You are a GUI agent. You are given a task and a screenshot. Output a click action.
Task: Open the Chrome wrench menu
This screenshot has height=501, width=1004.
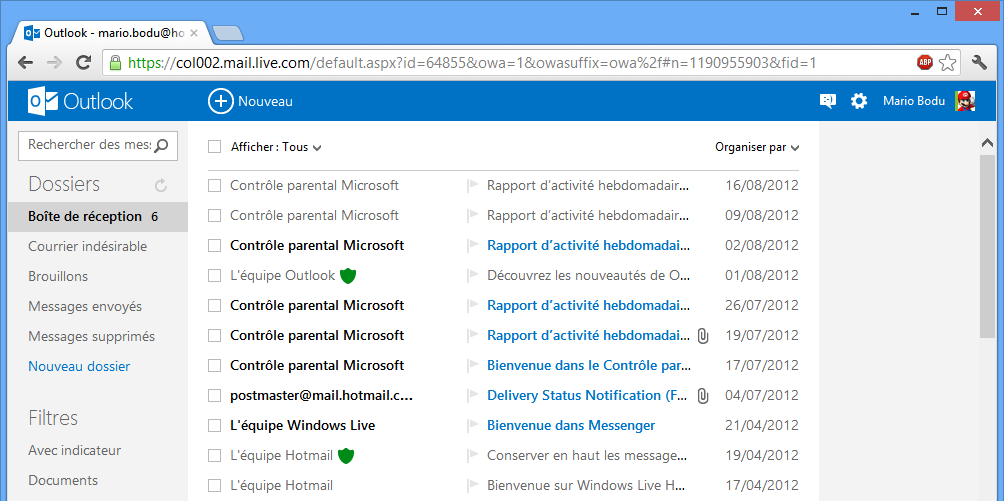tap(979, 62)
